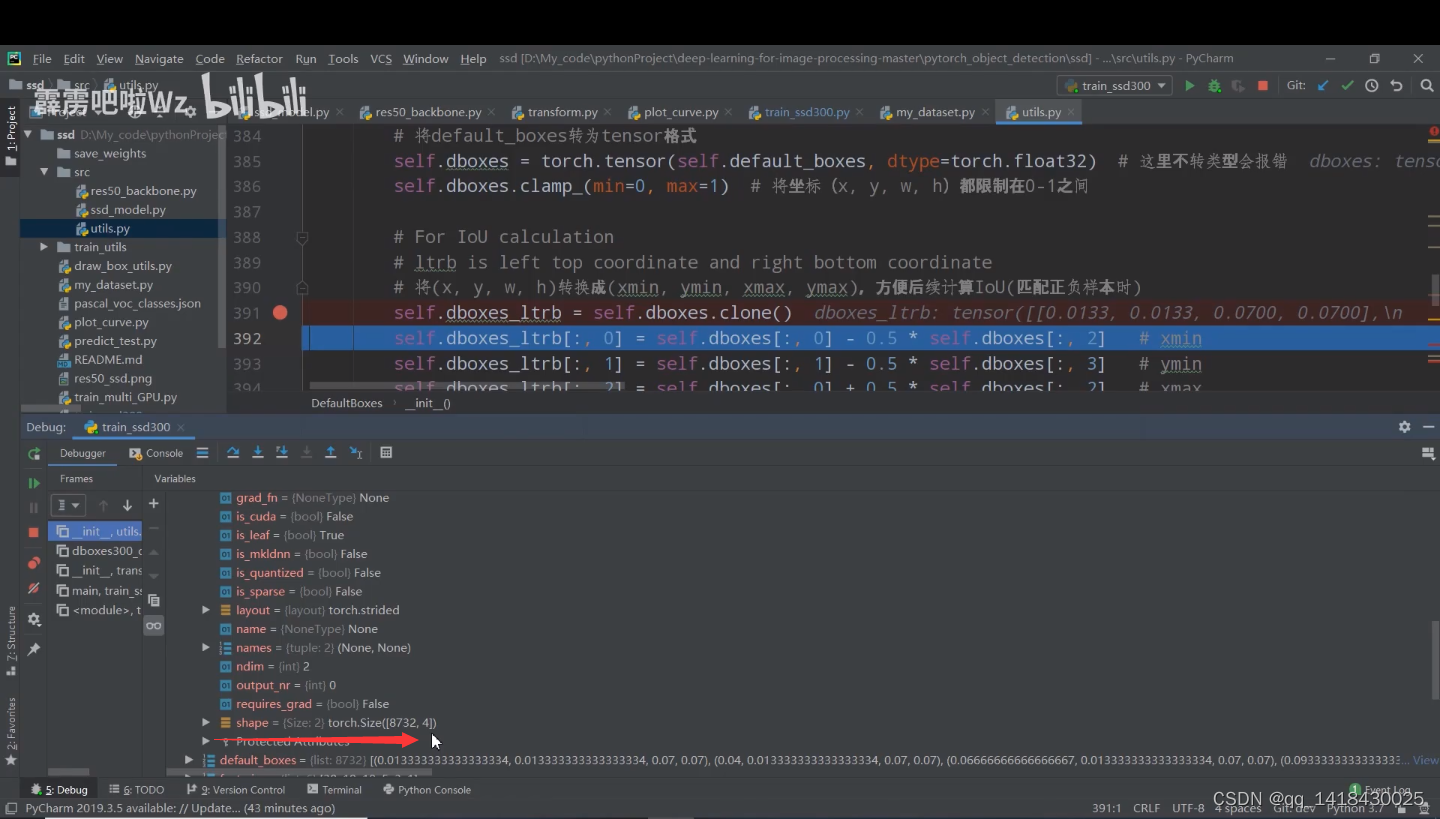Screen dimensions: 1440x819
Task: Commit changes with Git green checkmark
Action: click(x=1348, y=86)
